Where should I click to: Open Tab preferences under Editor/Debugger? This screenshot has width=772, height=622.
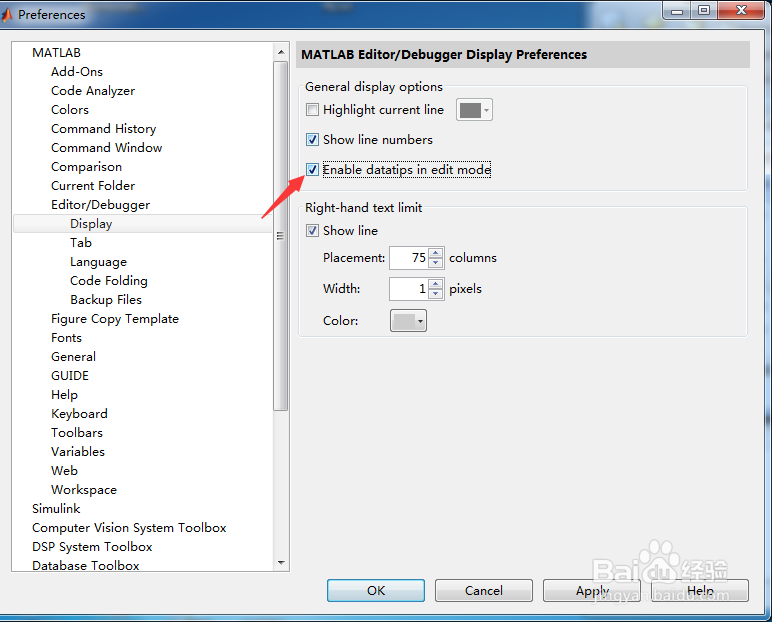click(81, 243)
